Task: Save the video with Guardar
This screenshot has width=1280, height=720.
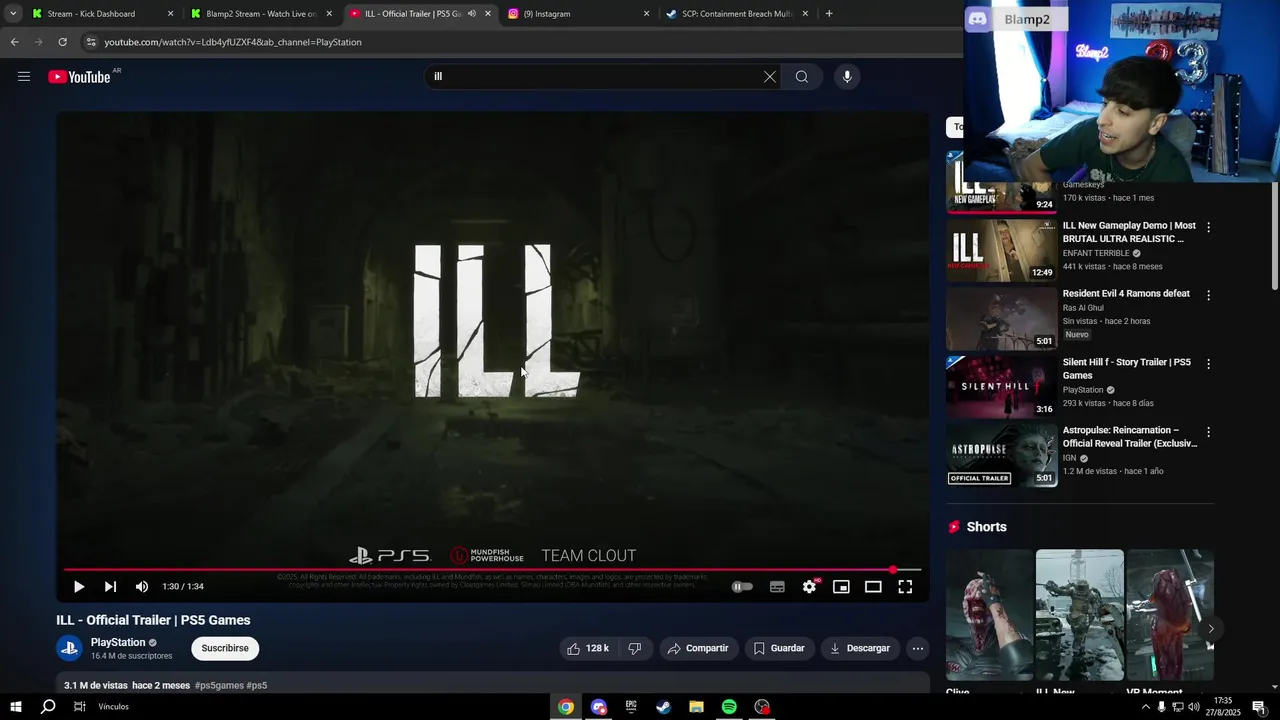Action: coord(779,648)
